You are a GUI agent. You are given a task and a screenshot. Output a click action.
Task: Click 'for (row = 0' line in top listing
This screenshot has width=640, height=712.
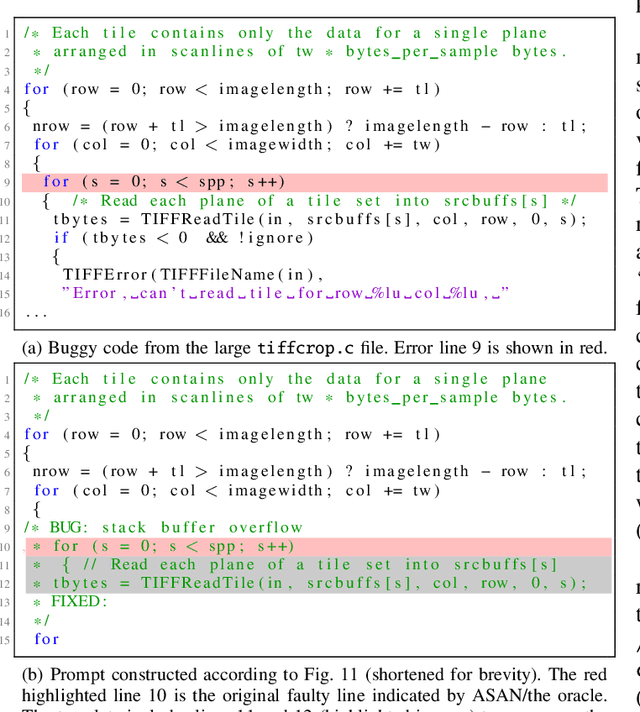[231, 89]
